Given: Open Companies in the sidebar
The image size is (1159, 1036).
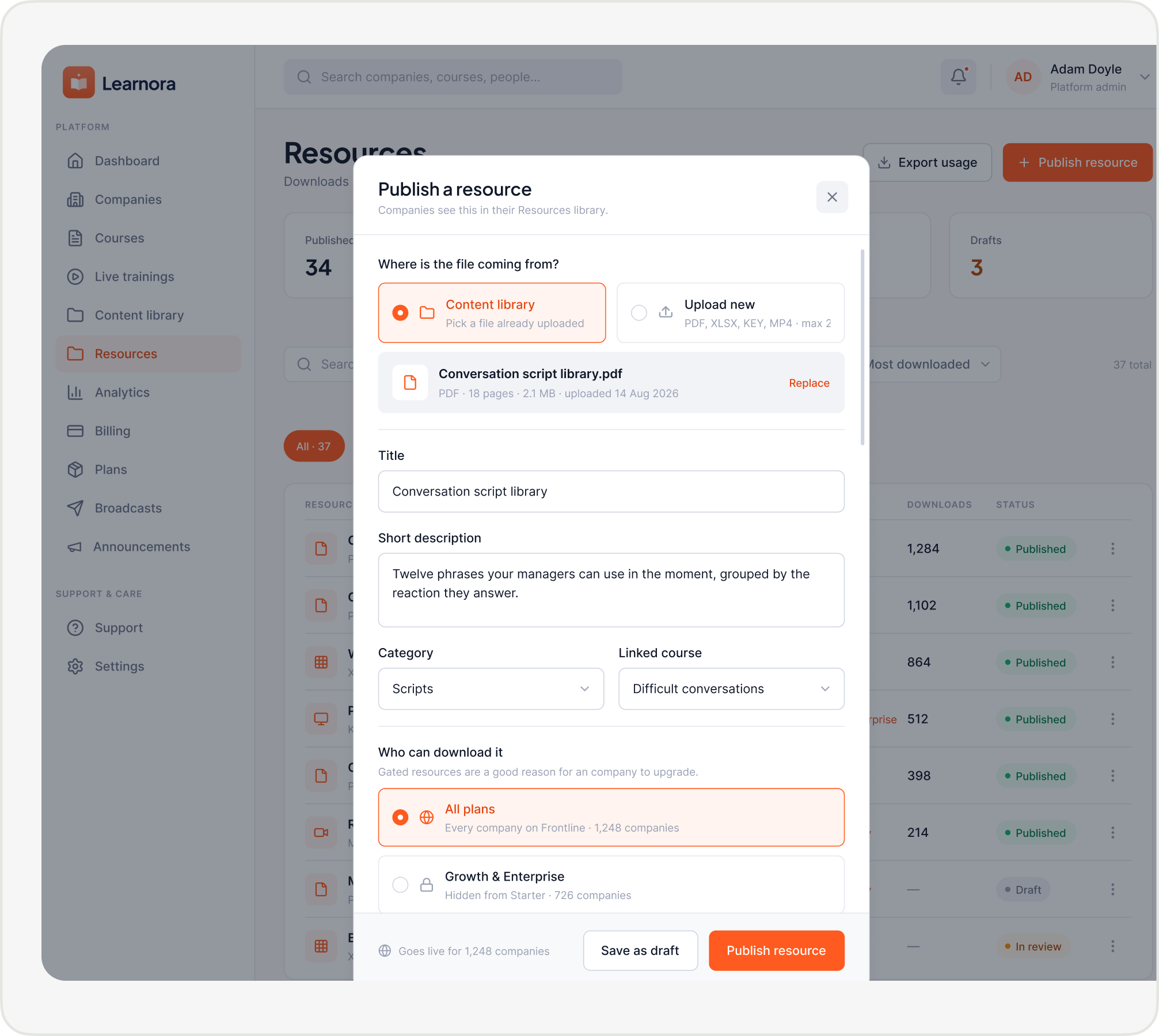Looking at the screenshot, I should (148, 199).
